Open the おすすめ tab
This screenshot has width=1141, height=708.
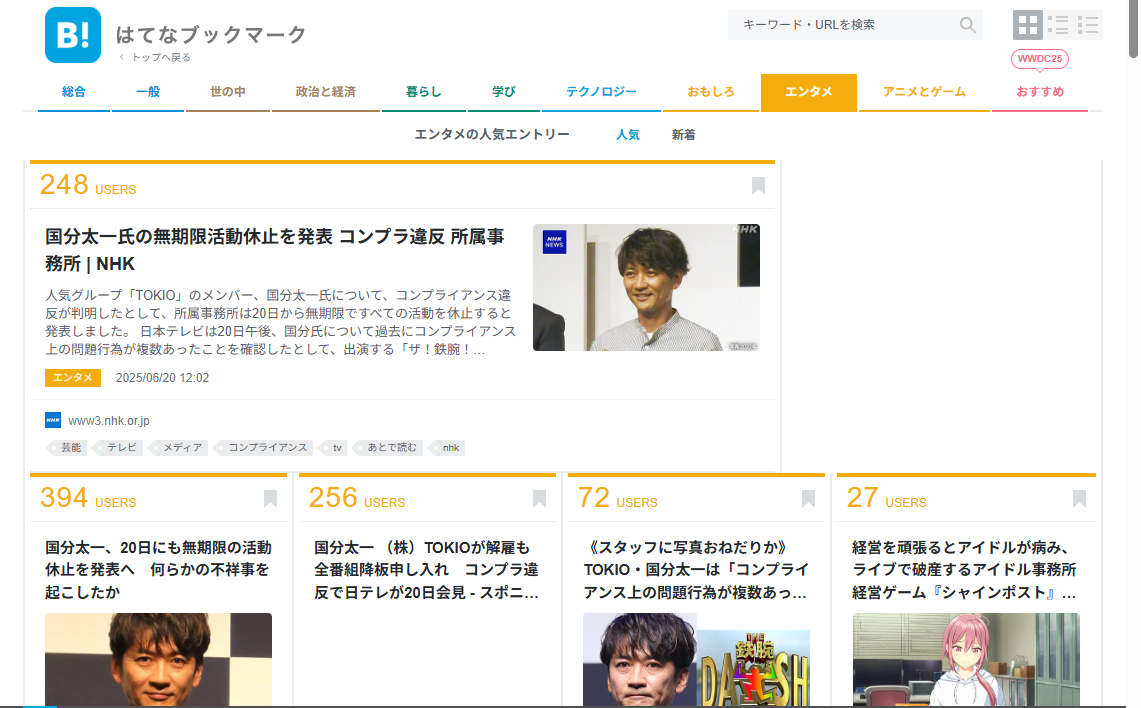click(x=1040, y=92)
